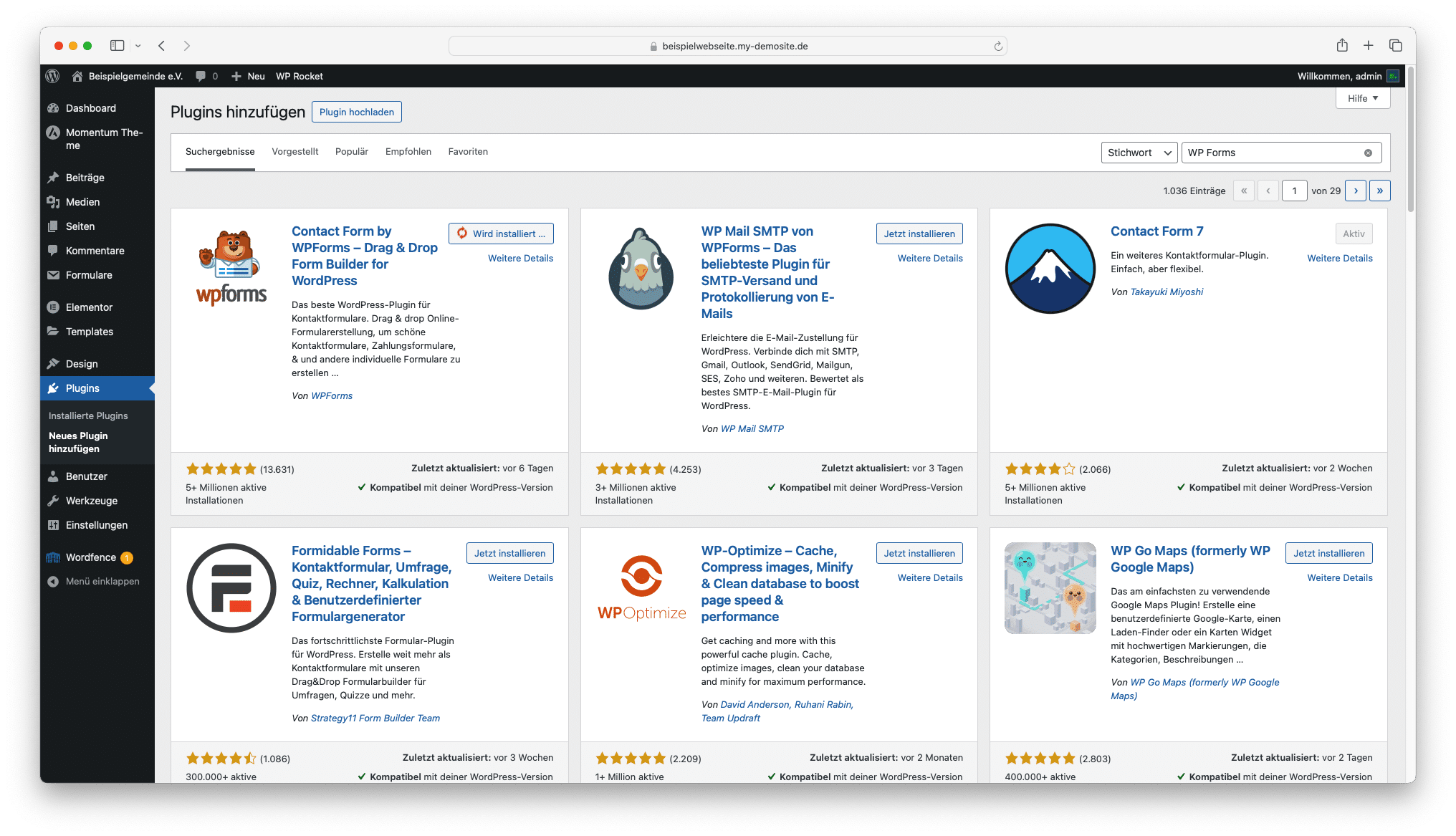The image size is (1456, 836).
Task: Click the Templates folder icon
Action: click(53, 332)
